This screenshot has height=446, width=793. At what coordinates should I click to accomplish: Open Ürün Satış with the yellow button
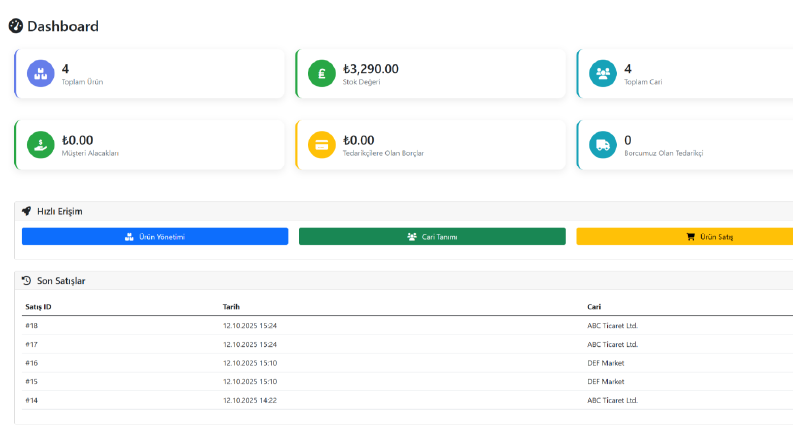[685, 237]
